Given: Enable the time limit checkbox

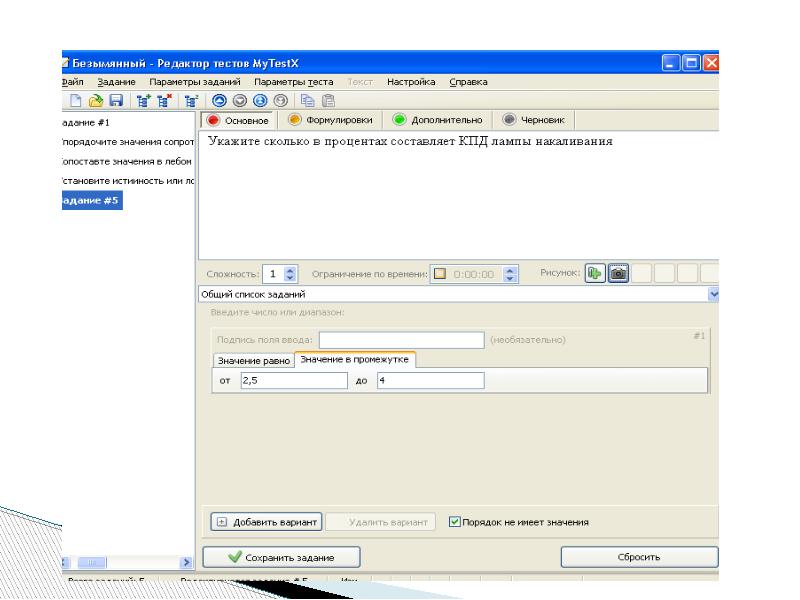Looking at the screenshot, I should 439,274.
